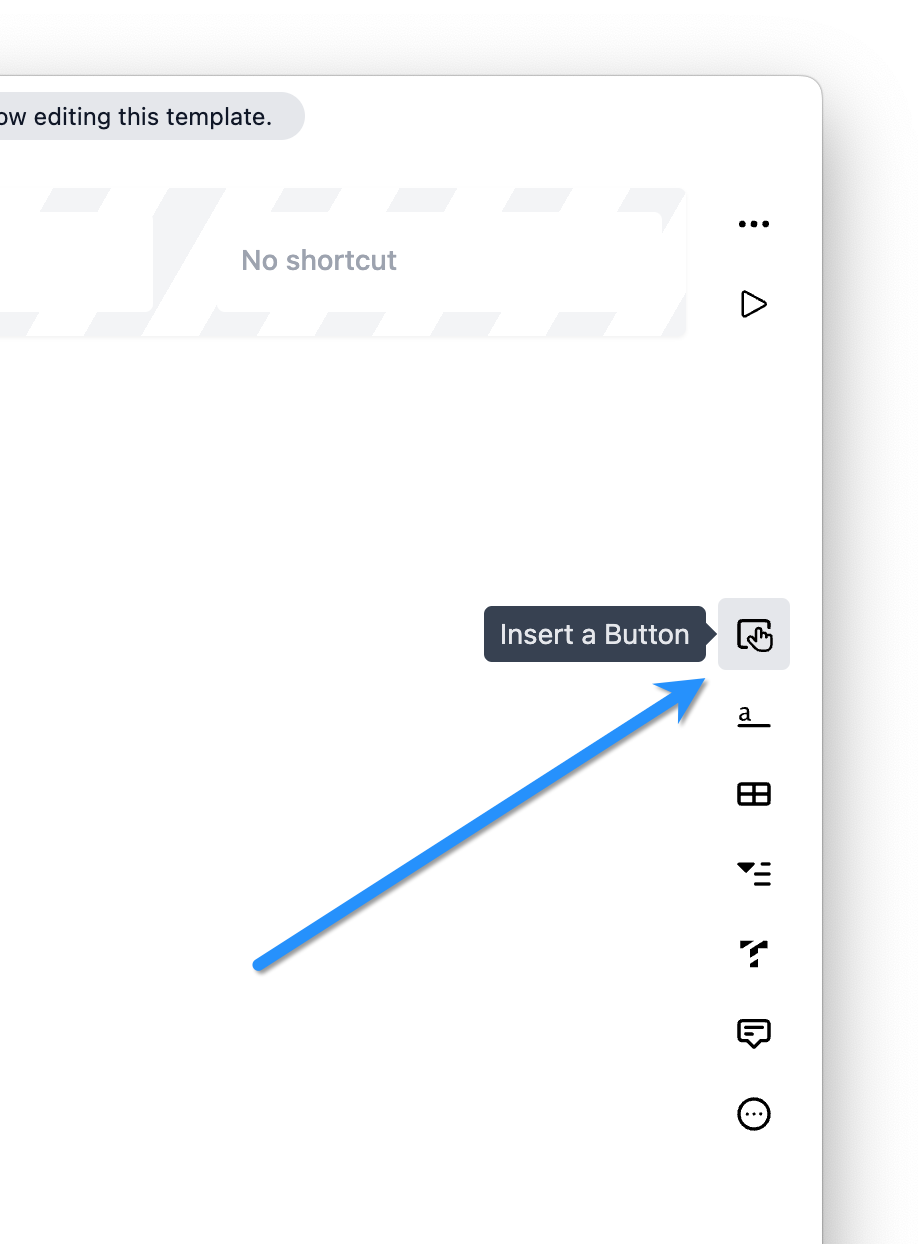Click the play triangle icon
This screenshot has width=920, height=1244.
click(x=753, y=304)
